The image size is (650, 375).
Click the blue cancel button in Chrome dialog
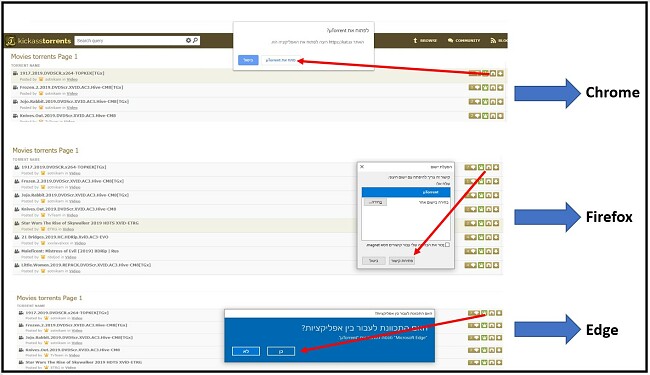(x=248, y=60)
